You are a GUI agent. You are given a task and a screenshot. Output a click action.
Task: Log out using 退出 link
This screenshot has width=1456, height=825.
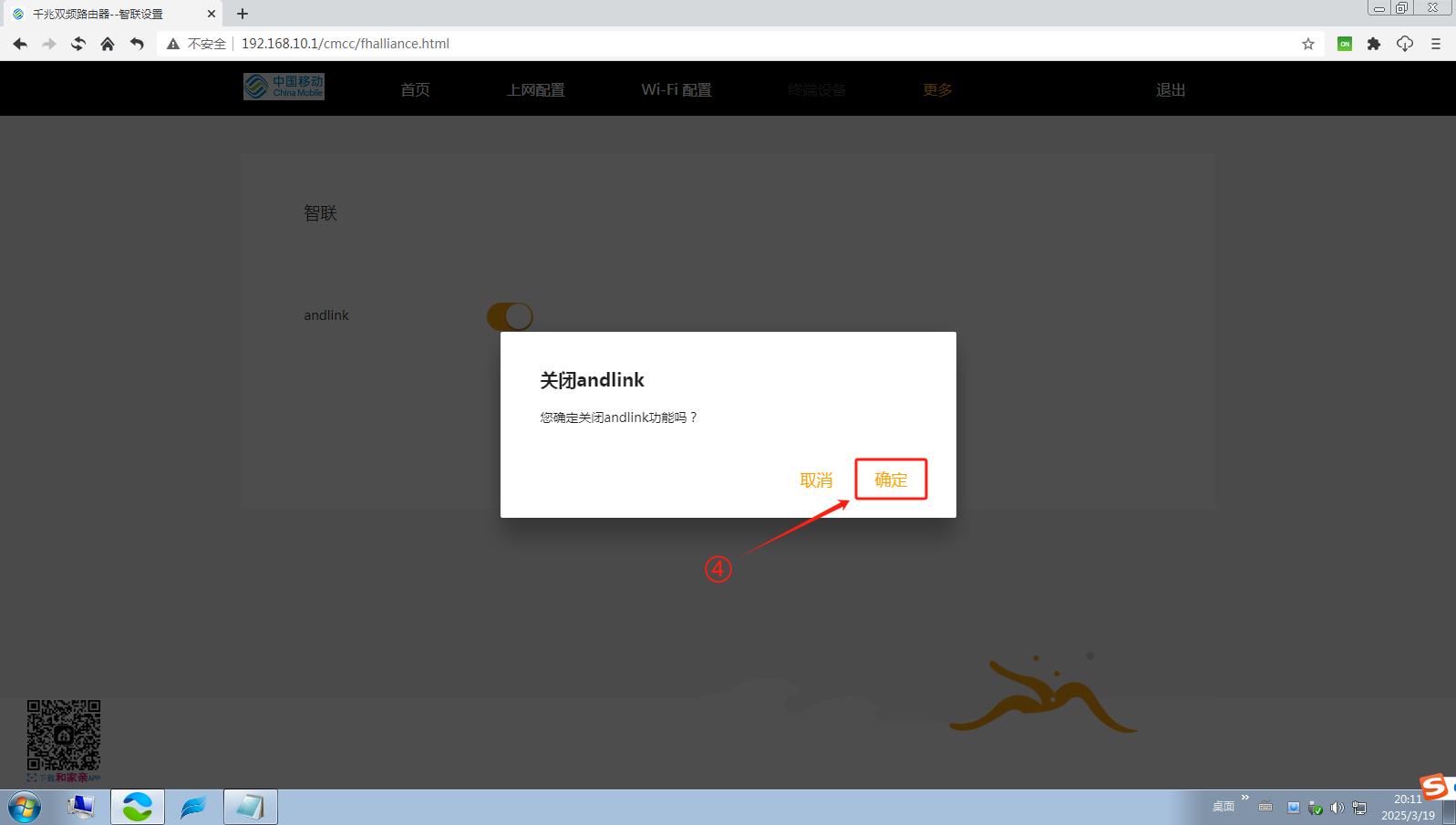click(1171, 89)
